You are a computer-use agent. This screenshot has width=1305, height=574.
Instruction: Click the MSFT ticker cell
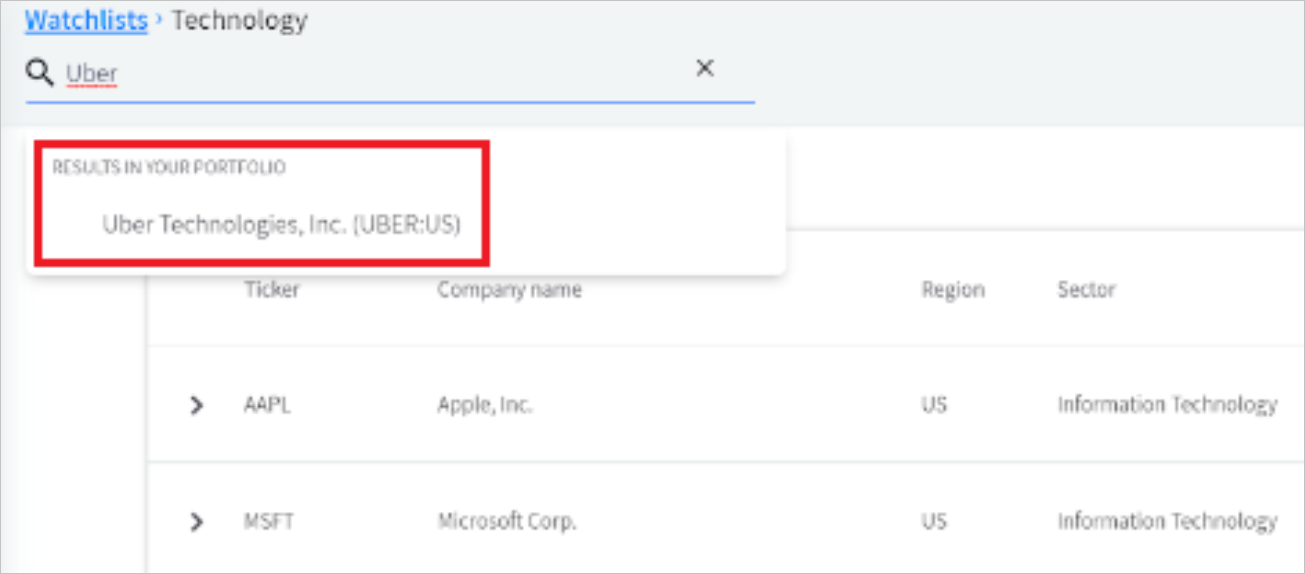[x=268, y=521]
